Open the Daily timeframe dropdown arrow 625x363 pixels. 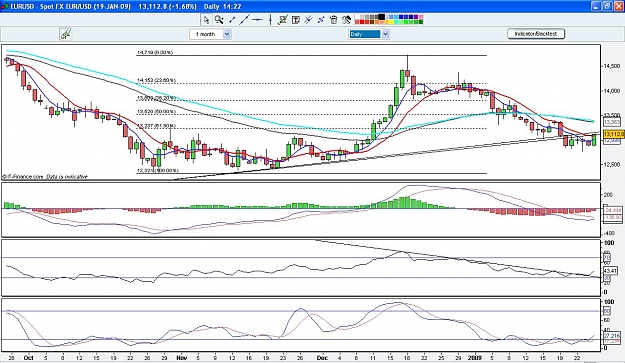tap(385, 34)
